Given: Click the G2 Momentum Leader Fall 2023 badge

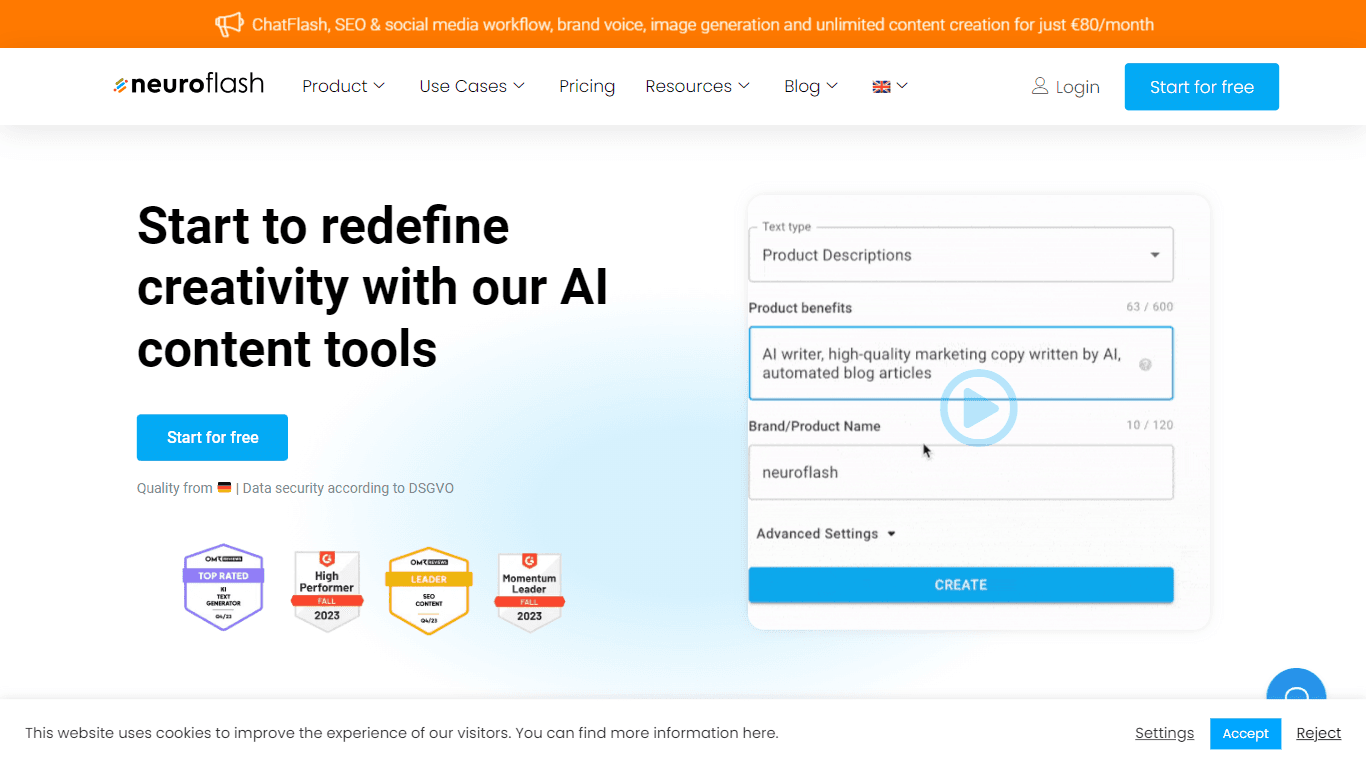Looking at the screenshot, I should click(529, 592).
